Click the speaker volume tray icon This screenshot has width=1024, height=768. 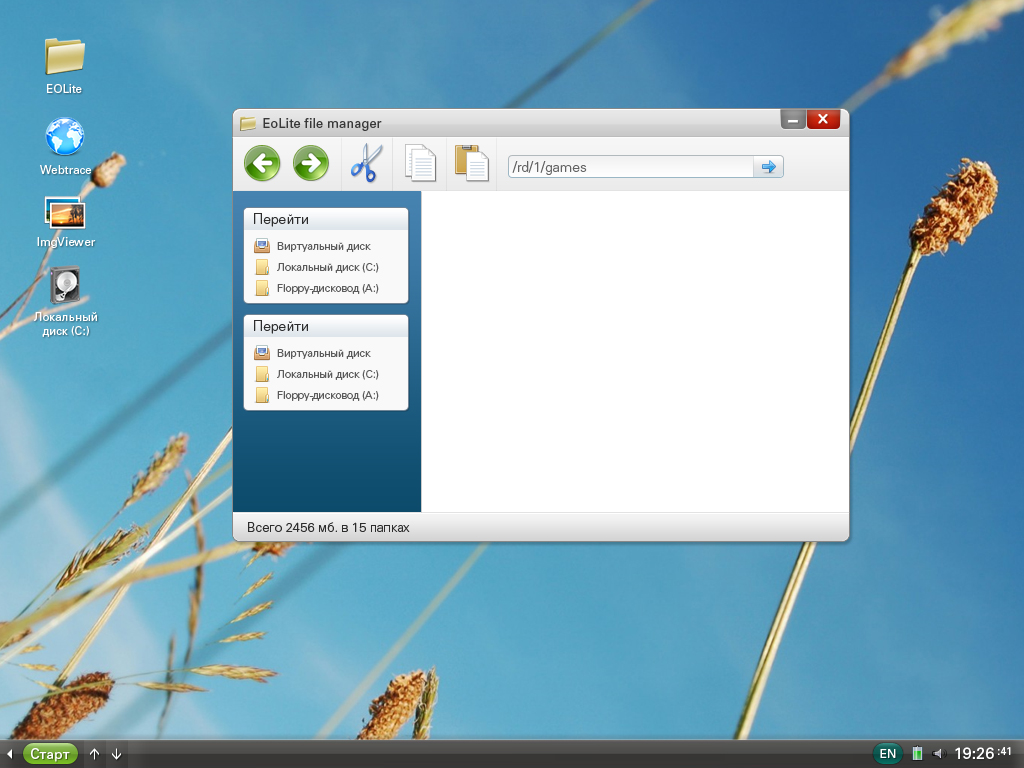(x=938, y=754)
